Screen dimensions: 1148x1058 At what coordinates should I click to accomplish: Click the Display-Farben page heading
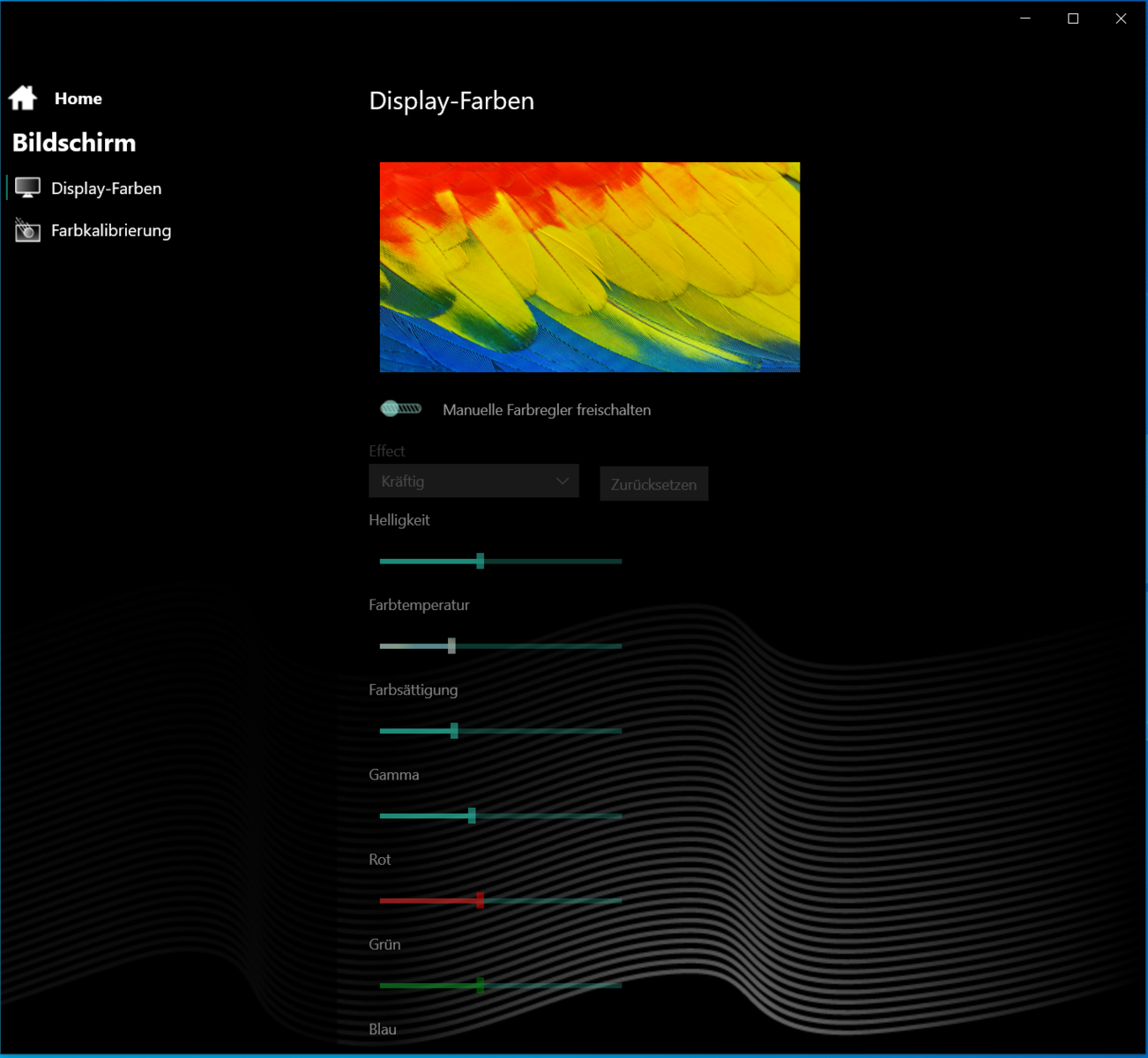tap(451, 101)
